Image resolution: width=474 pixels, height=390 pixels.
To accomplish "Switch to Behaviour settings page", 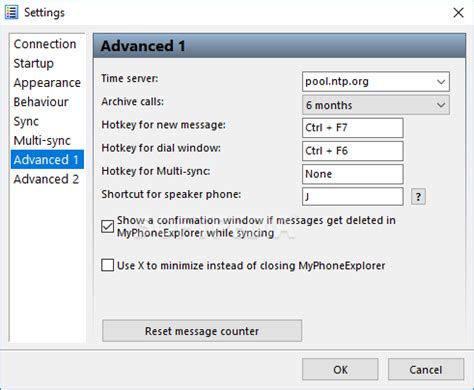I will pos(47,102).
